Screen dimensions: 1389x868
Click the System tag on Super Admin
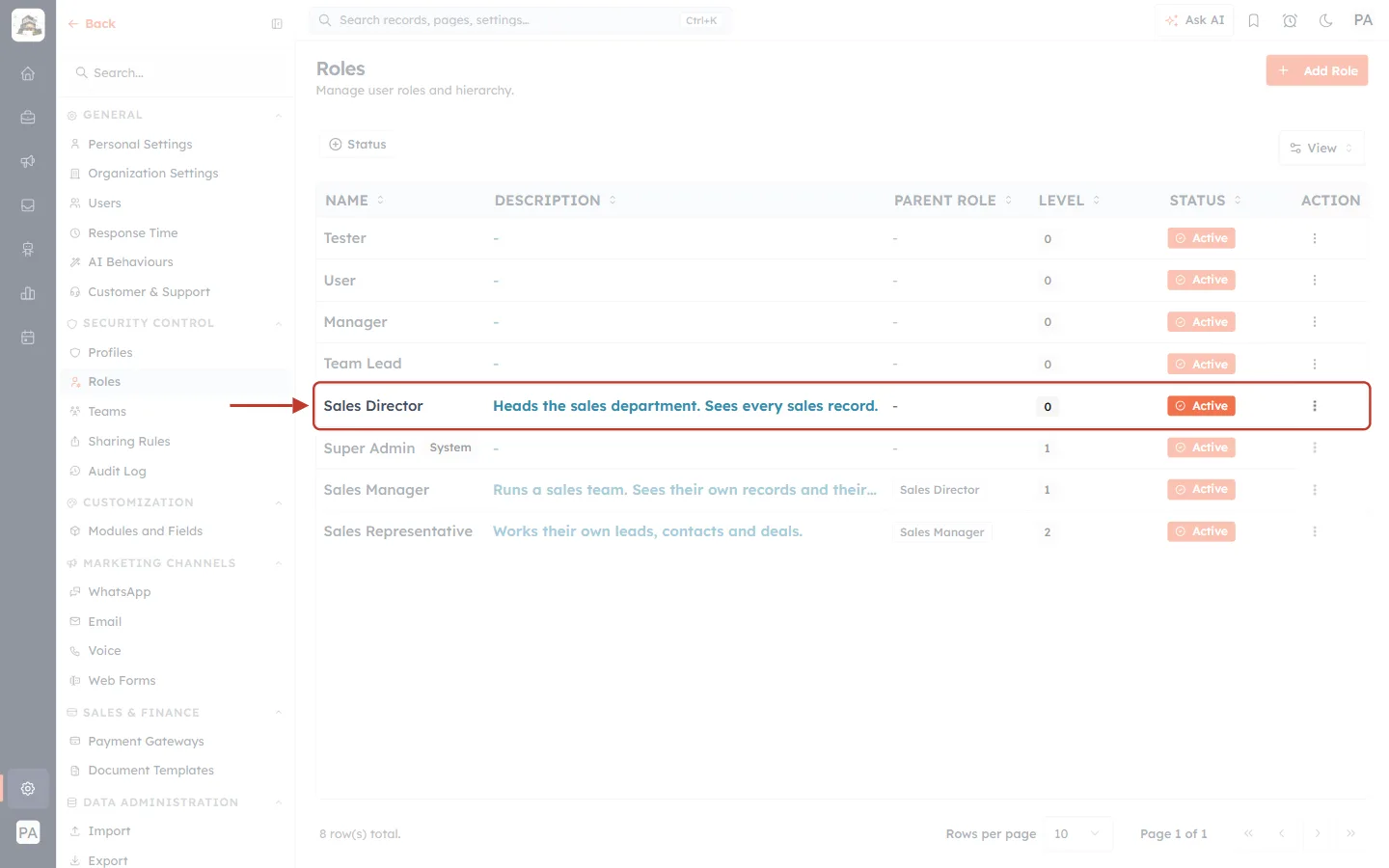450,448
